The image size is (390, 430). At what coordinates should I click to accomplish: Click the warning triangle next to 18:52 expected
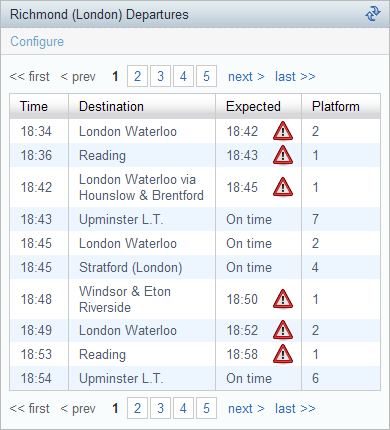[x=283, y=330]
